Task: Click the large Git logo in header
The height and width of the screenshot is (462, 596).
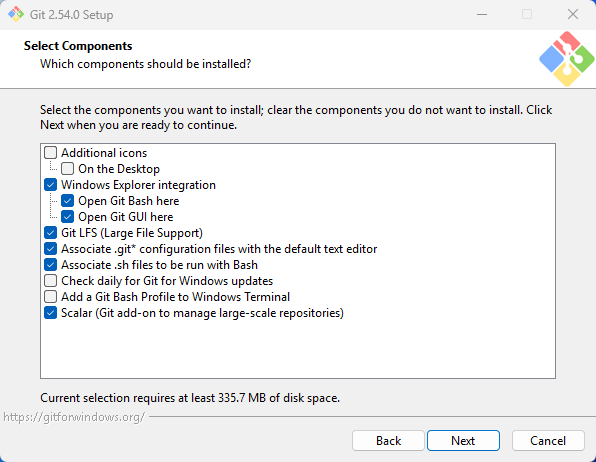Action: click(x=566, y=59)
